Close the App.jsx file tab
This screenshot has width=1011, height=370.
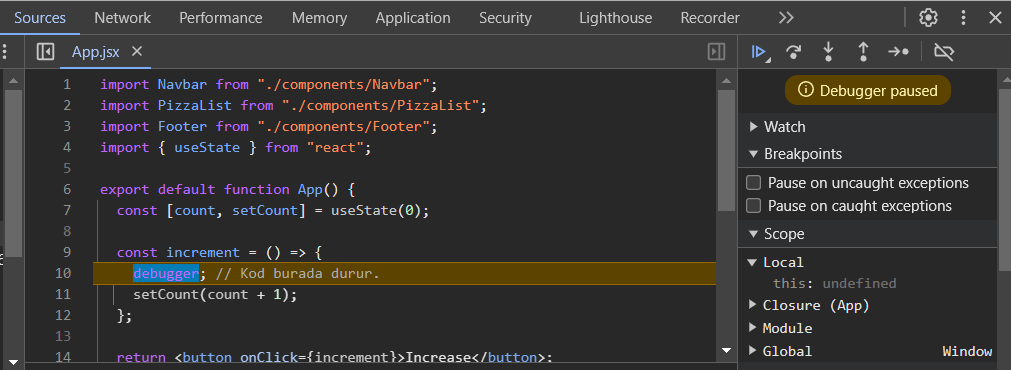(137, 52)
